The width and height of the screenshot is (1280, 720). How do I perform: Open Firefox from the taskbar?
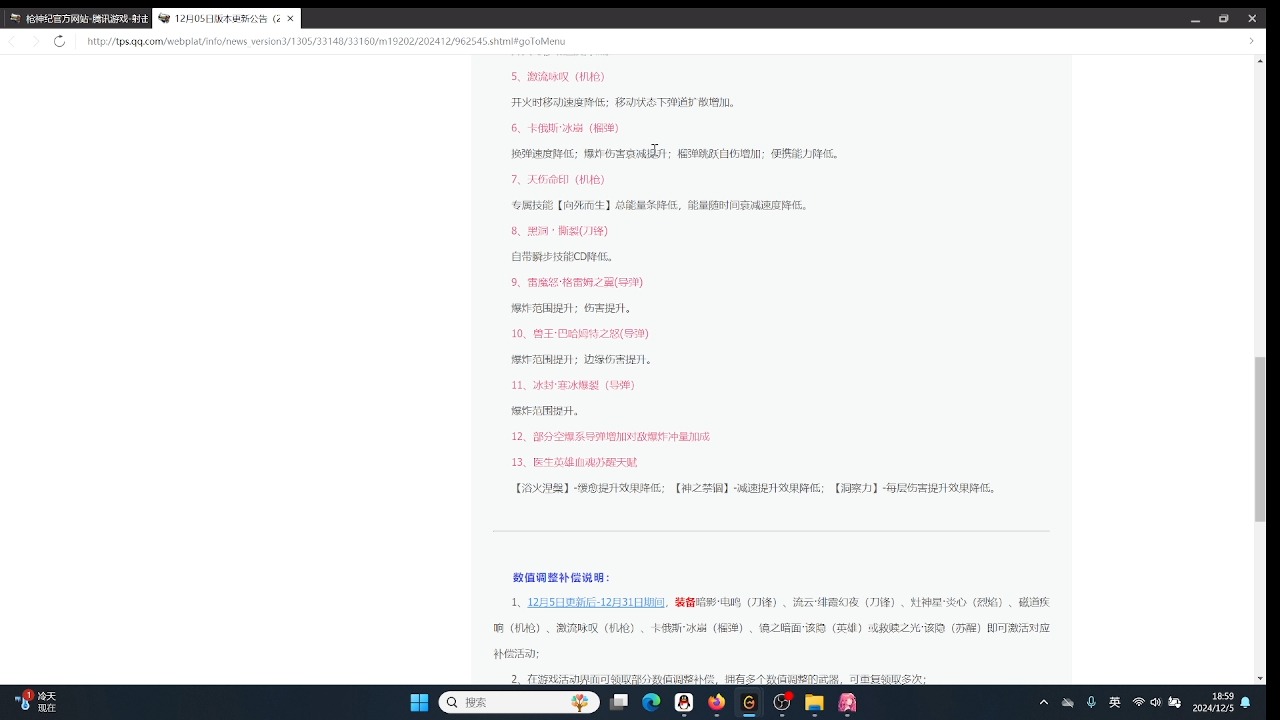(716, 702)
